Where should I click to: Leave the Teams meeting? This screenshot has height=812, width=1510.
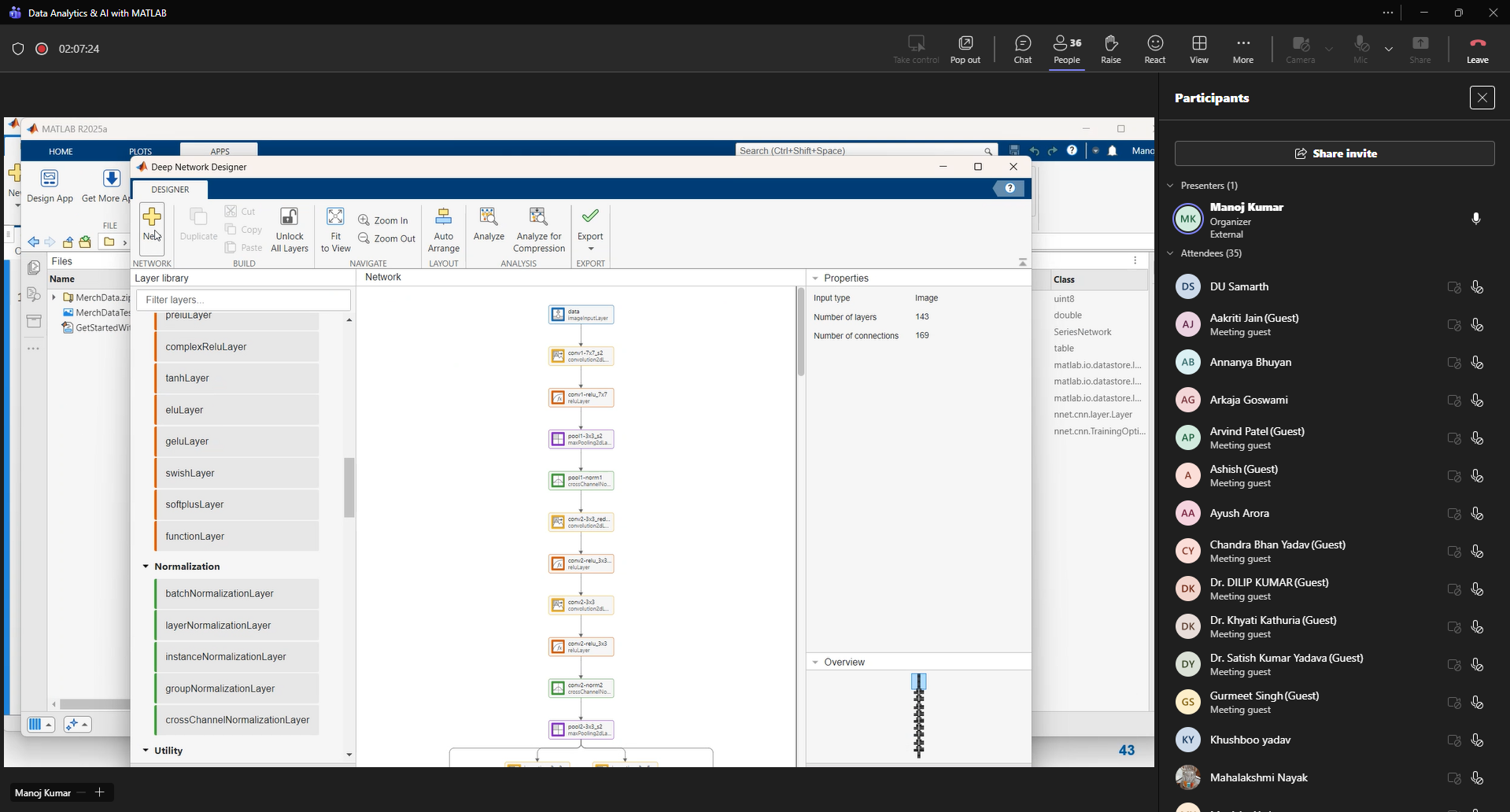[1477, 49]
